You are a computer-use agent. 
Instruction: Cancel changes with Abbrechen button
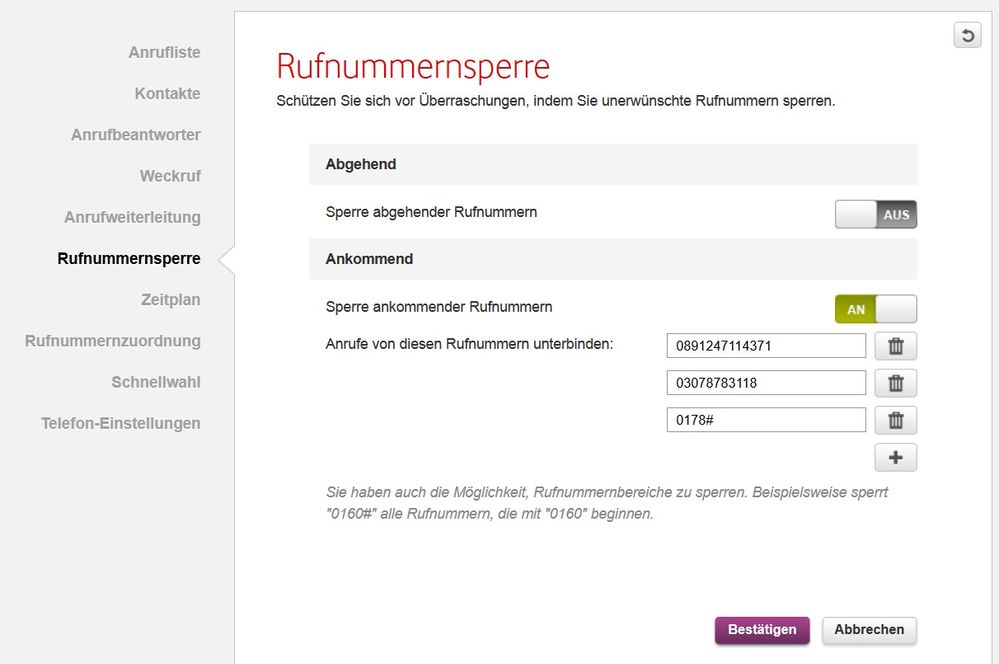(869, 630)
